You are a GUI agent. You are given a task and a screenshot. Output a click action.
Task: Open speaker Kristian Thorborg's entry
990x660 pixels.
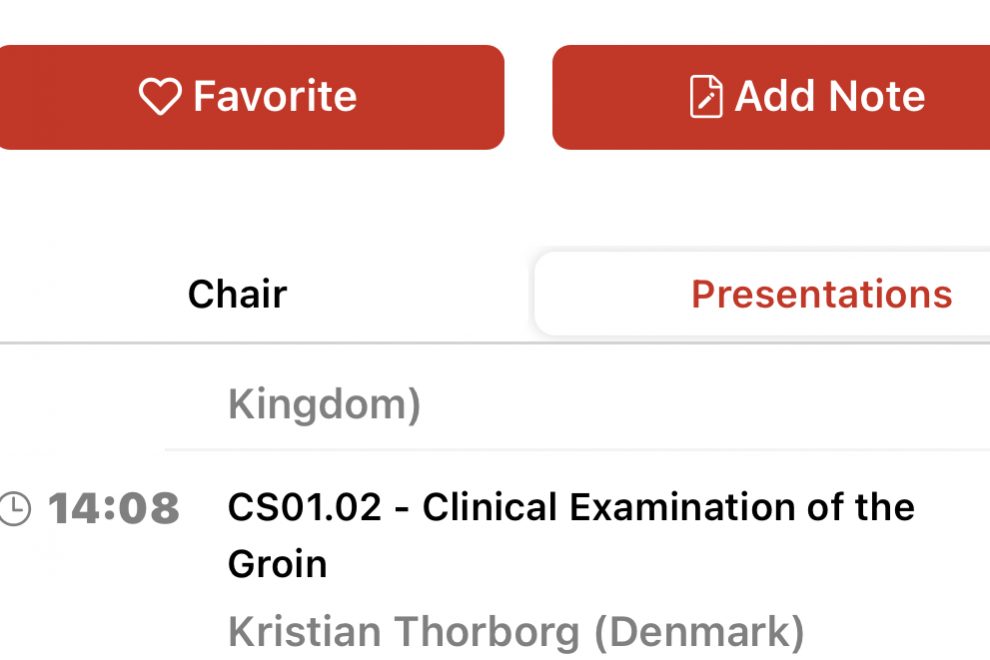point(404,632)
